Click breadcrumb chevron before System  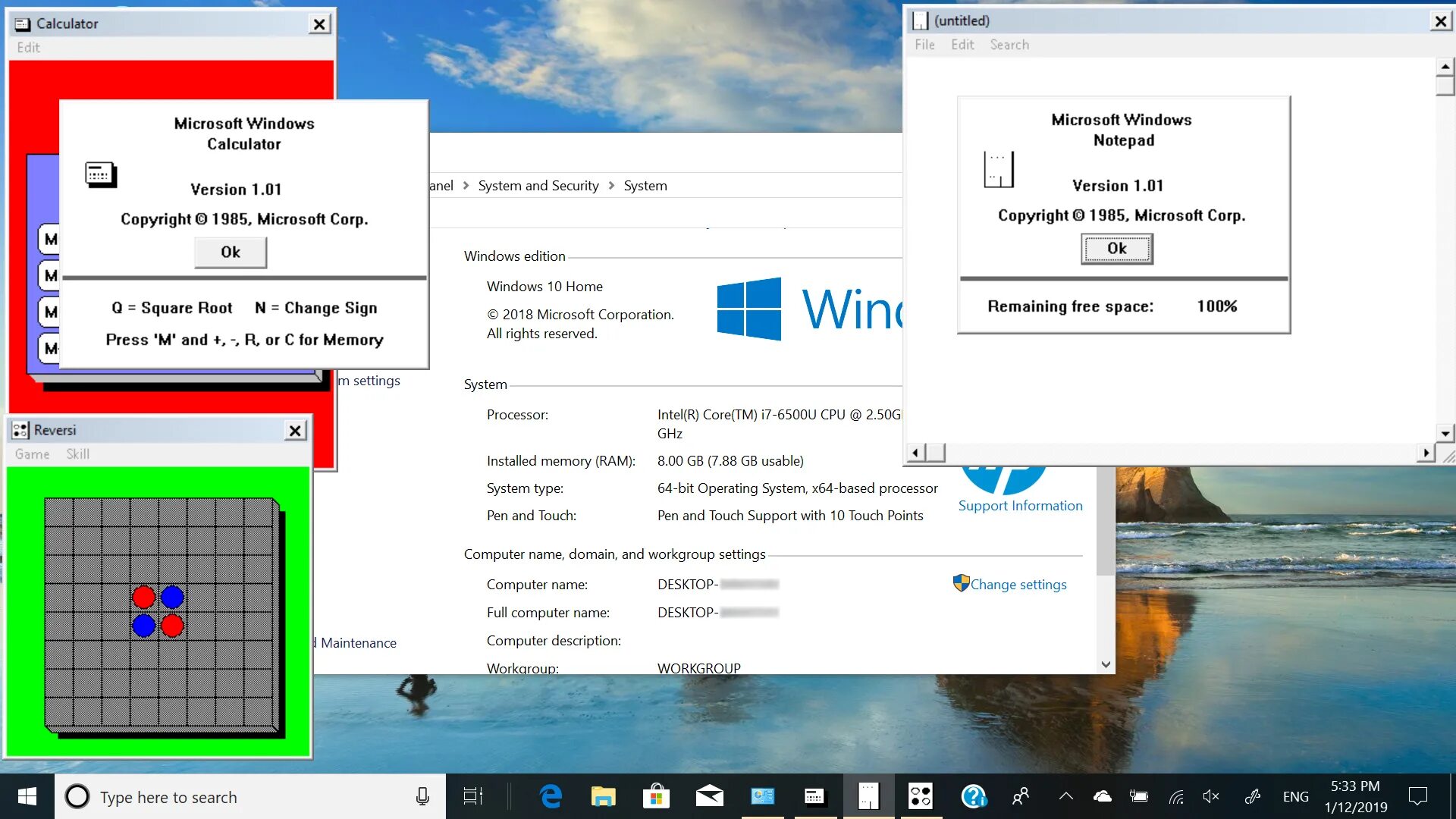pos(611,186)
